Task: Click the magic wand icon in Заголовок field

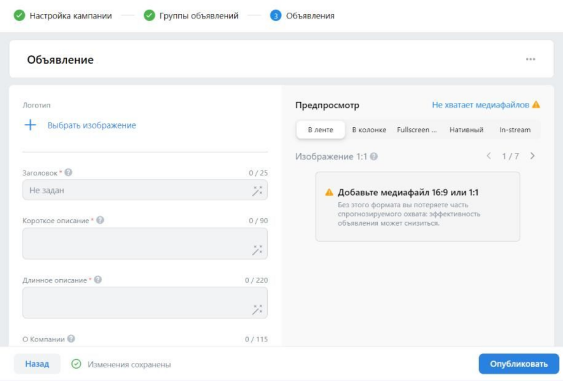Action: click(257, 191)
